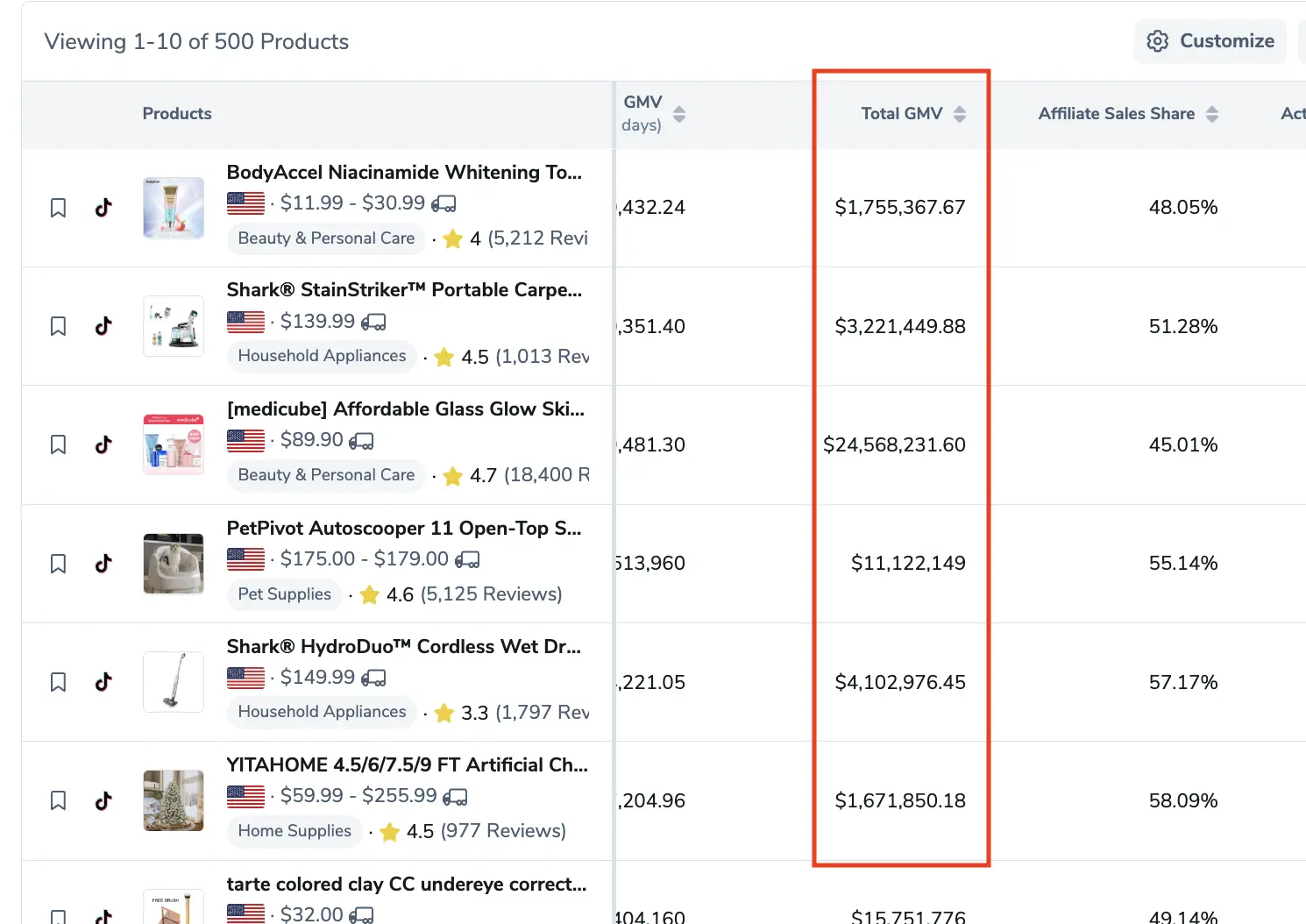
Task: Sort by GMV days column arrows
Action: 679,114
